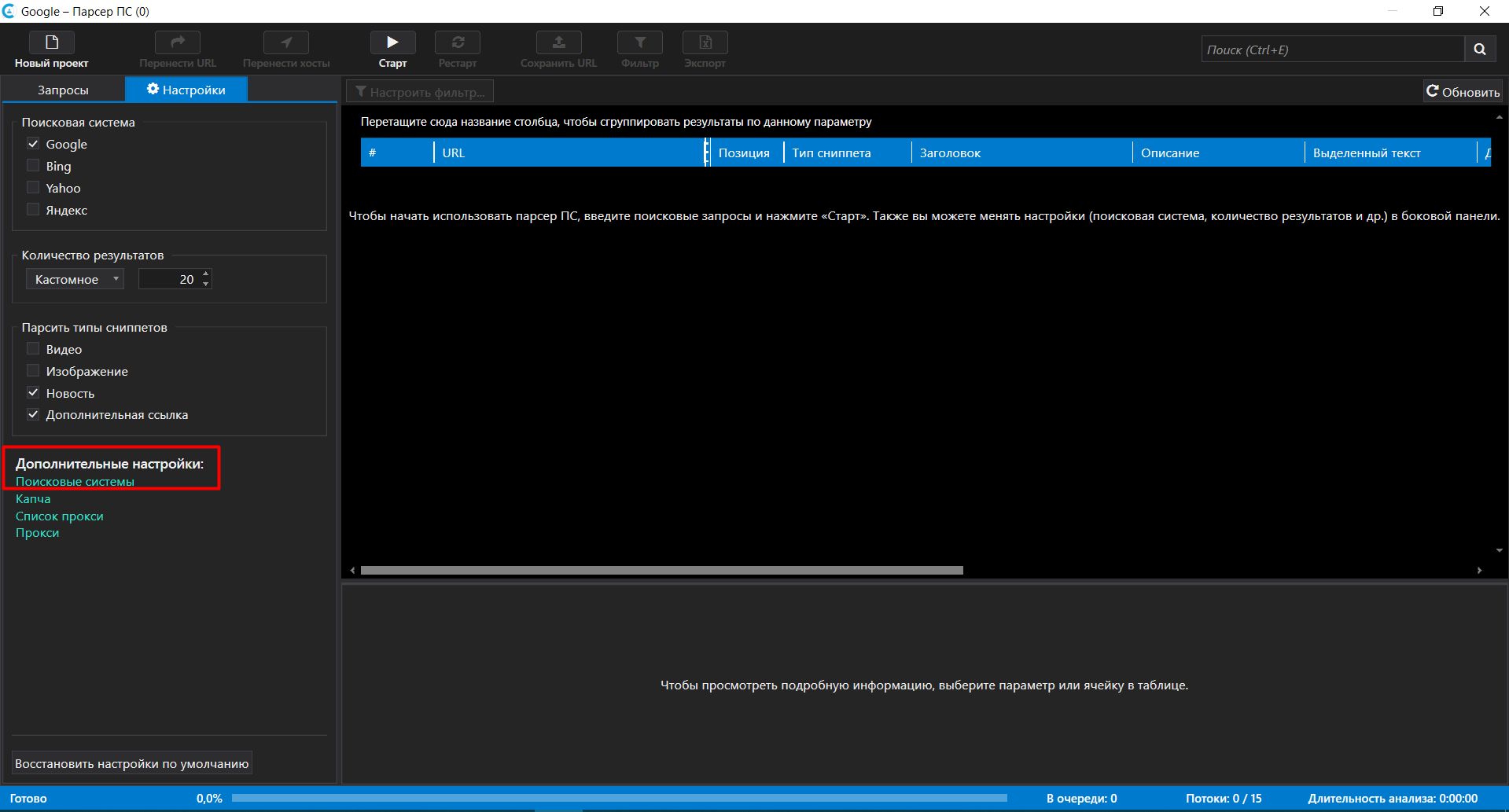Sort by the Заголовок column header
Viewport: 1509px width, 812px height.
pos(1022,152)
